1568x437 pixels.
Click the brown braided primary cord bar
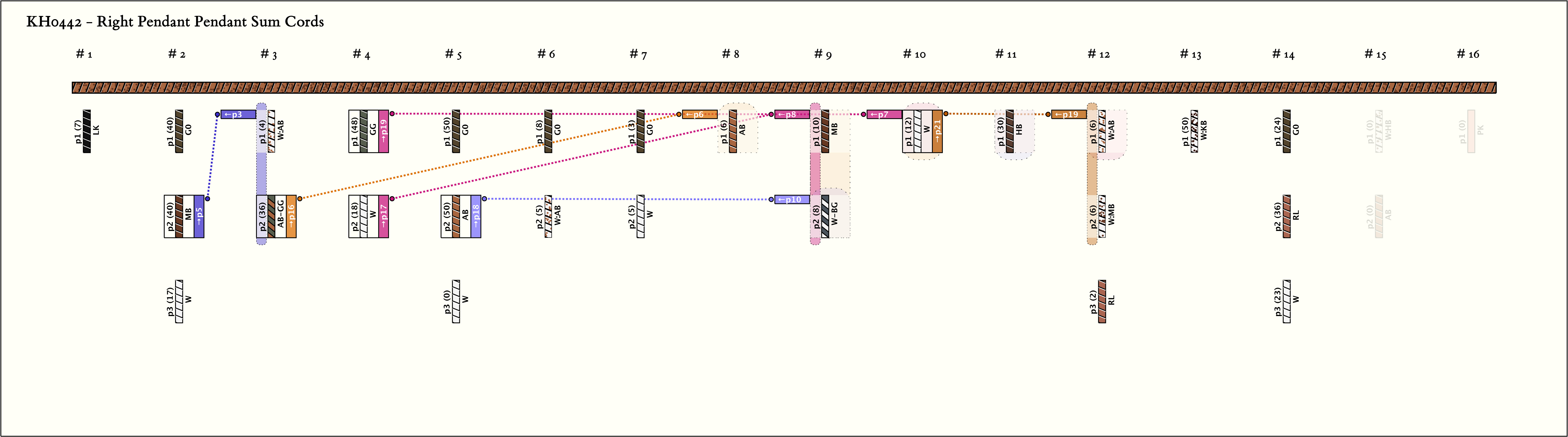point(784,87)
